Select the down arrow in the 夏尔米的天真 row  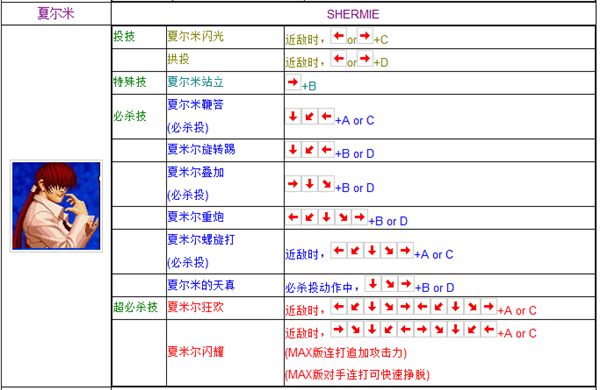[373, 284]
